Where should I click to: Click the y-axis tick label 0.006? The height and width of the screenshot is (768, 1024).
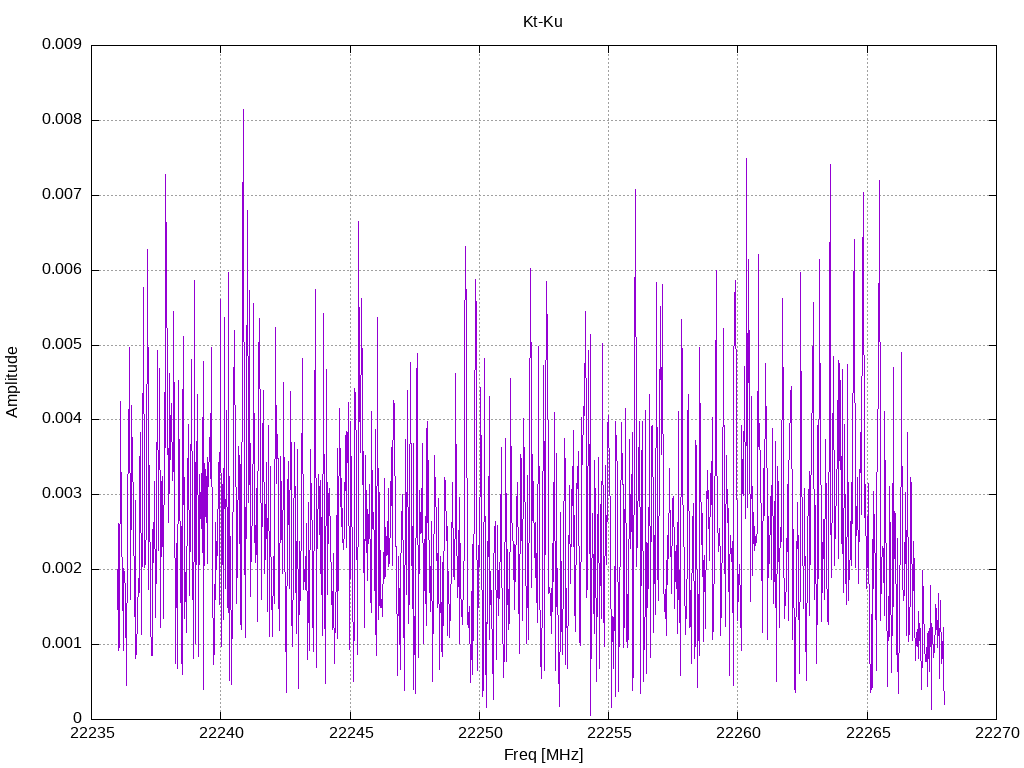click(x=62, y=269)
